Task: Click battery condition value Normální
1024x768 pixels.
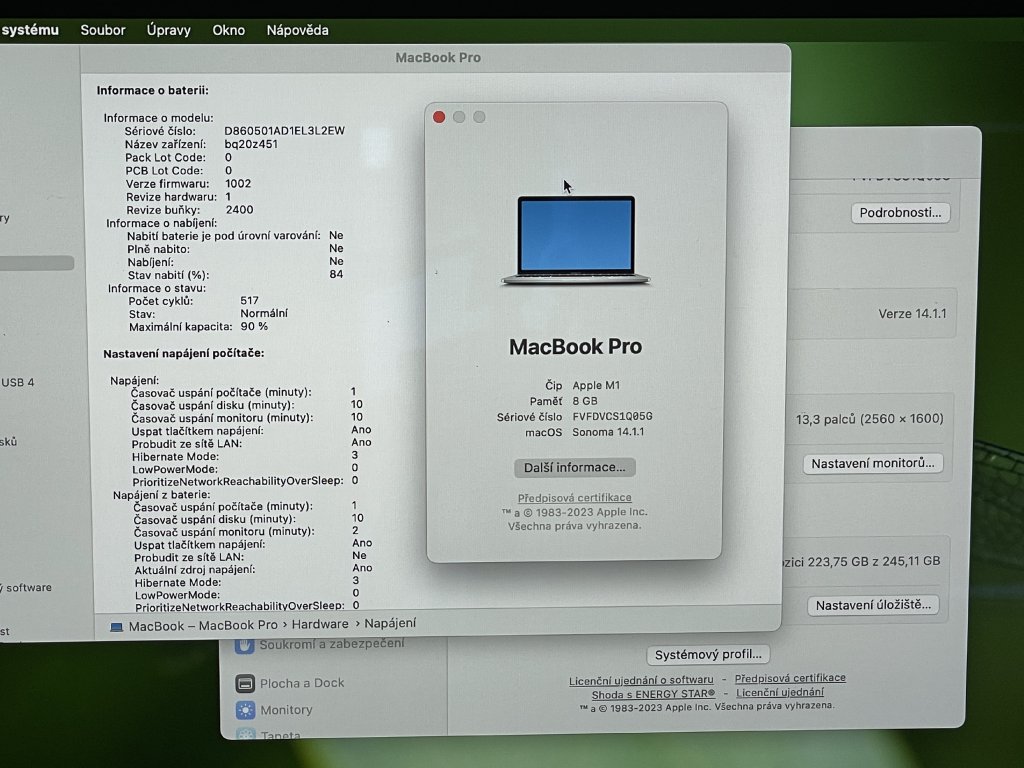Action: 264,313
